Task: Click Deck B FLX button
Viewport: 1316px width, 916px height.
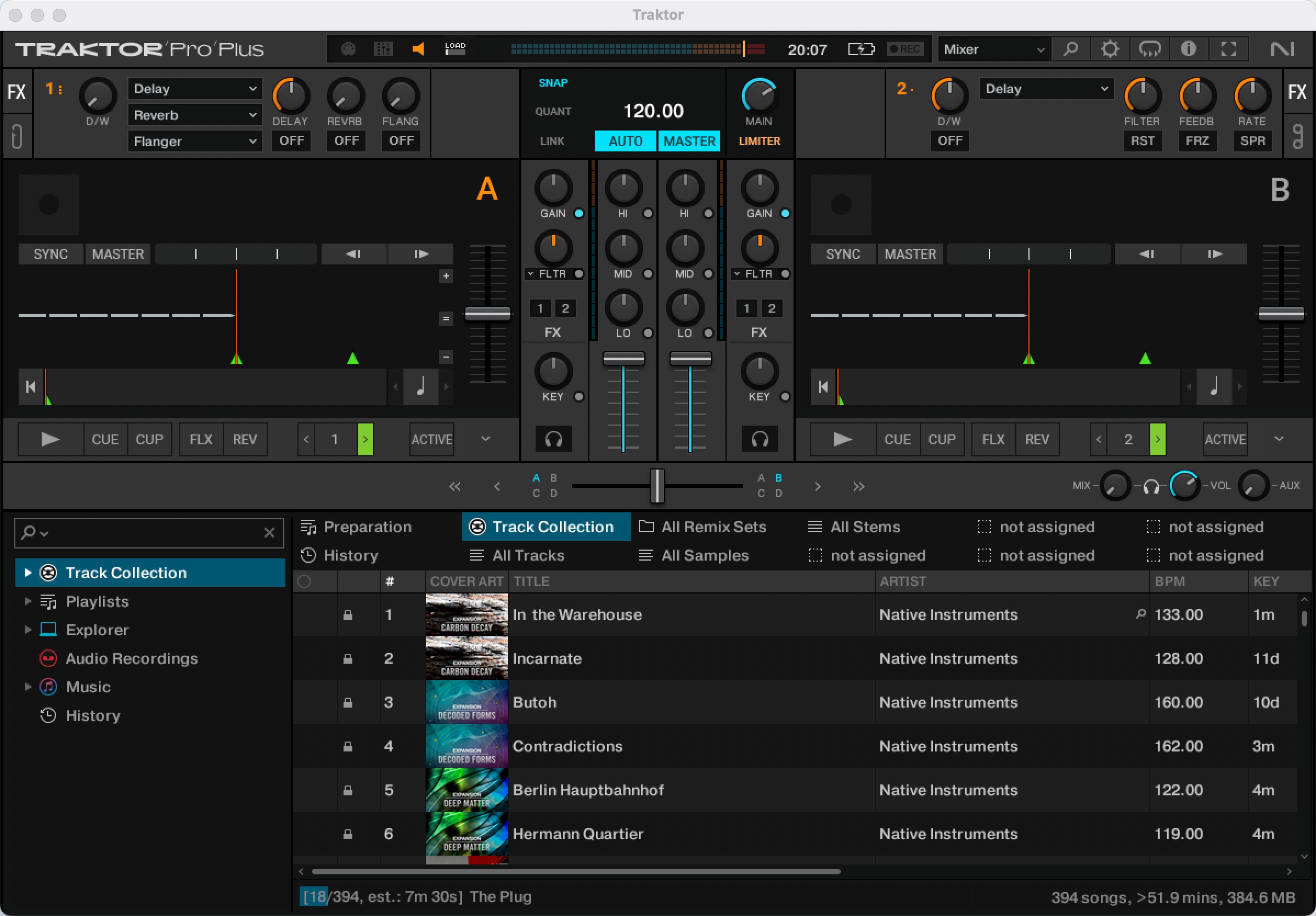Action: [x=993, y=439]
